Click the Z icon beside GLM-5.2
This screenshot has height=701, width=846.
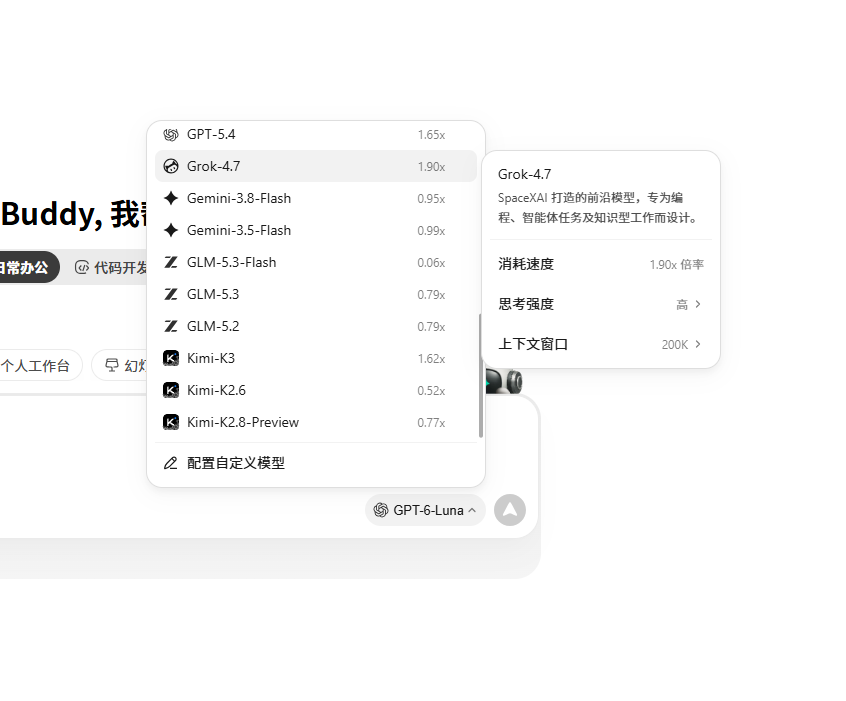point(170,326)
